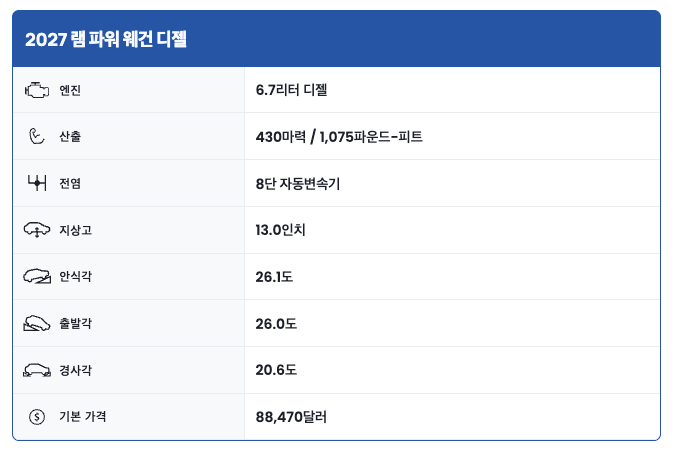Click the engine icon next to 엔진
This screenshot has width=673, height=454.
tap(37, 90)
